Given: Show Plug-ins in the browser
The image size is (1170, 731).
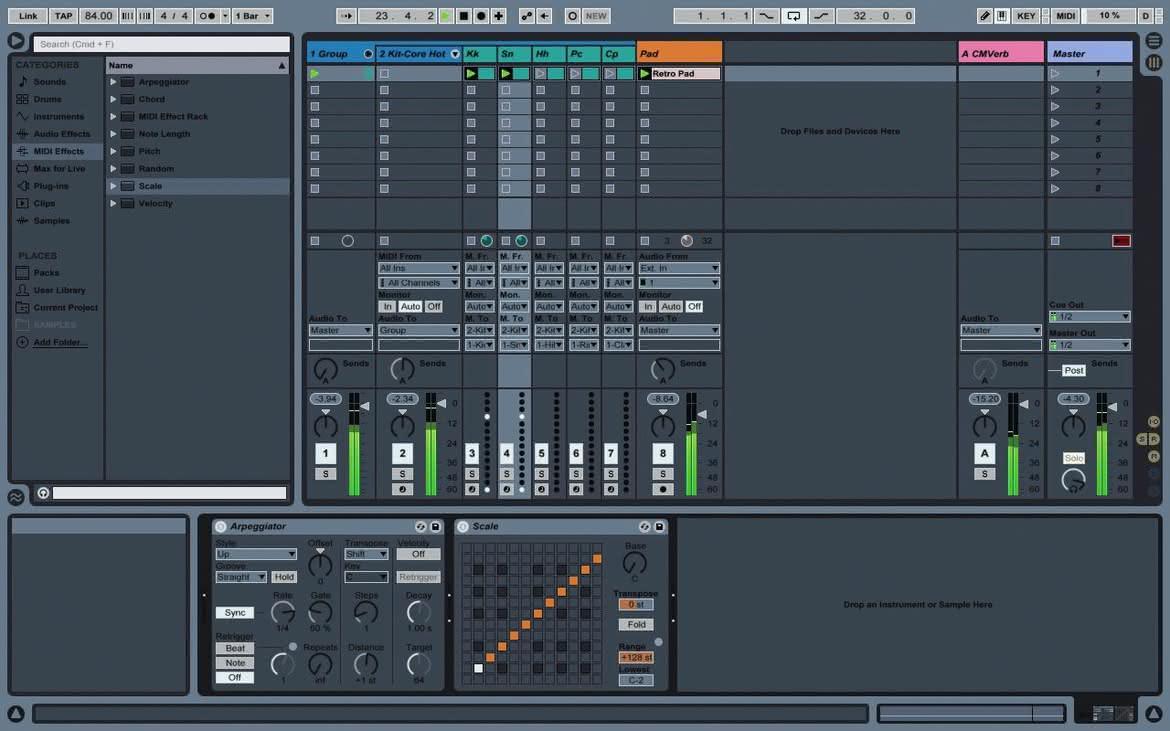Looking at the screenshot, I should click(x=51, y=186).
